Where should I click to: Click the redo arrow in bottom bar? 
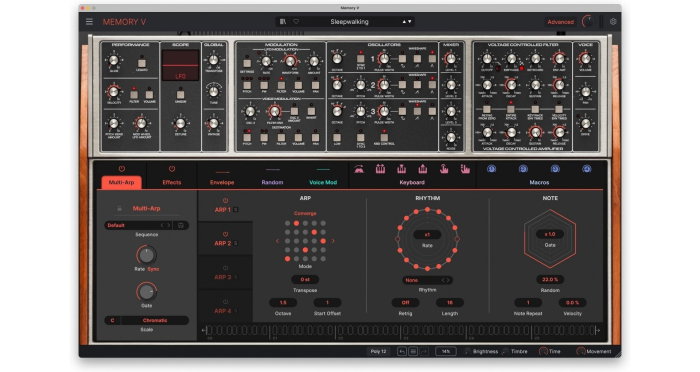coord(424,352)
